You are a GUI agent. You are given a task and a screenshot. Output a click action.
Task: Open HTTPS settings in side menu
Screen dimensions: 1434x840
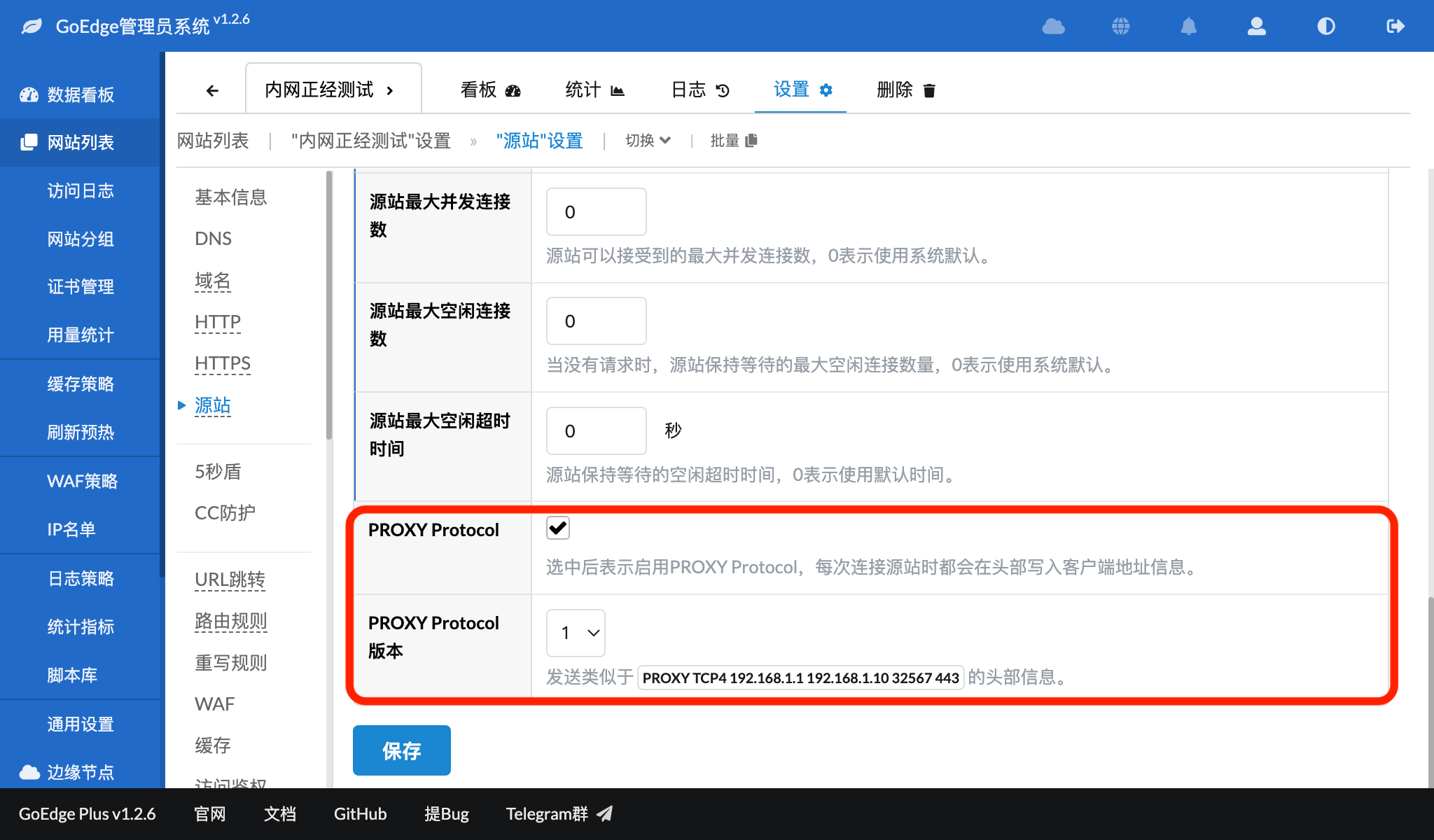pos(223,363)
